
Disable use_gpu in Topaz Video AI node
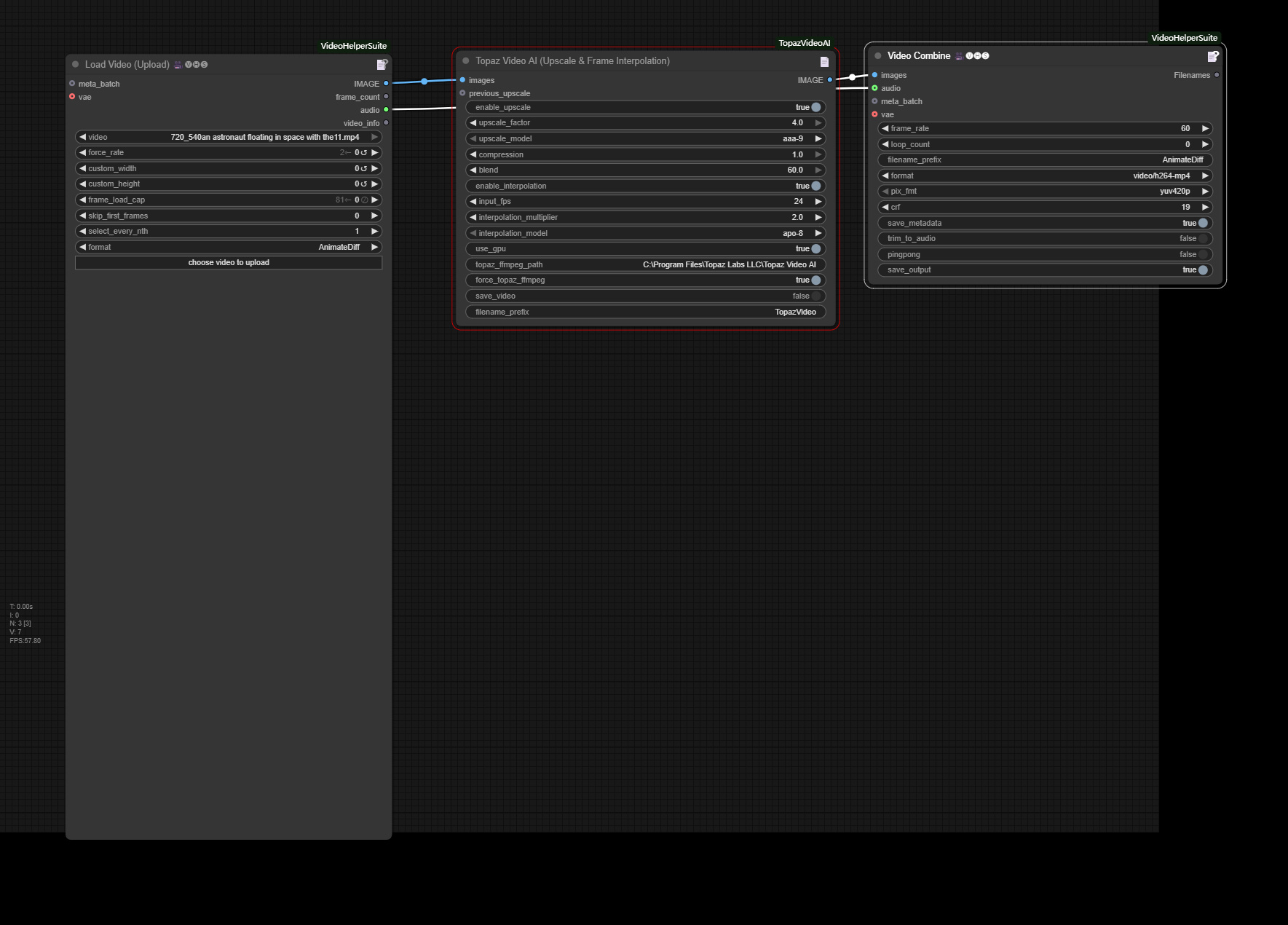pos(815,248)
